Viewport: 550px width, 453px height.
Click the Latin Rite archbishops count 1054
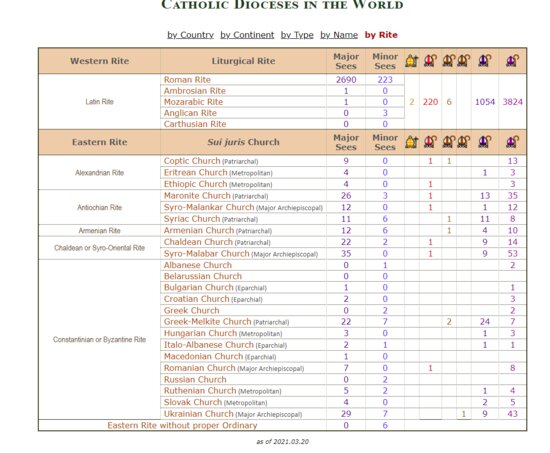pyautogui.click(x=485, y=102)
